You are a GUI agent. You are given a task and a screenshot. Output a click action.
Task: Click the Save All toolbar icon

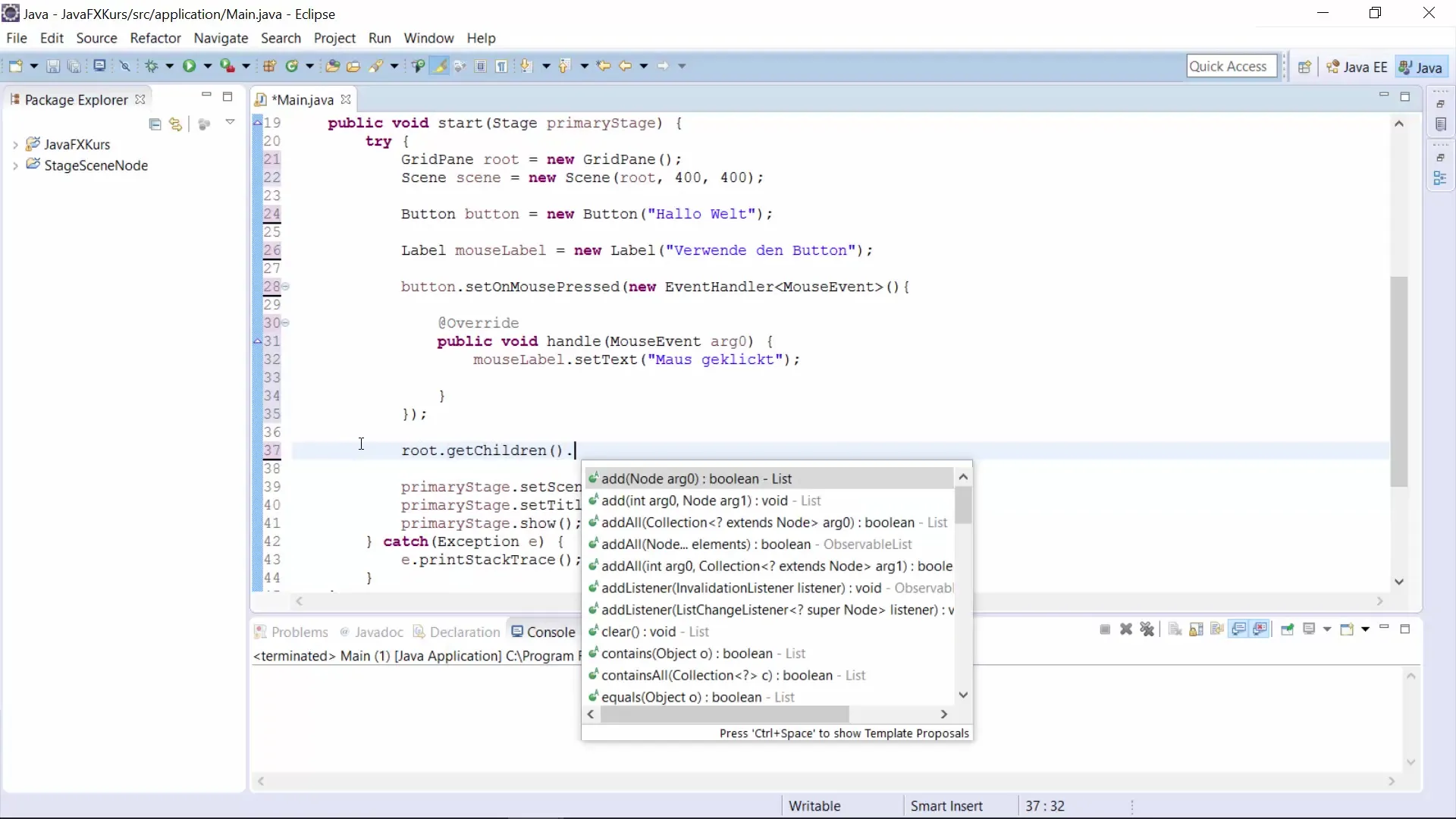click(74, 66)
